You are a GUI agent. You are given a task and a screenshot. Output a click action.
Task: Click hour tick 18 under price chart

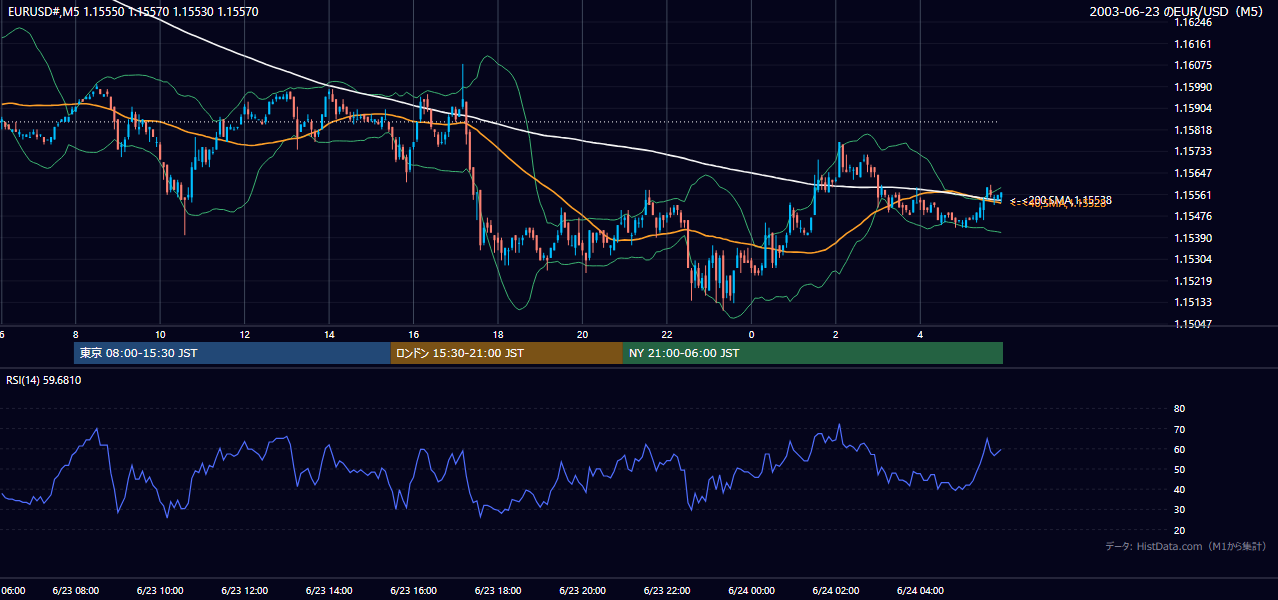coord(498,334)
